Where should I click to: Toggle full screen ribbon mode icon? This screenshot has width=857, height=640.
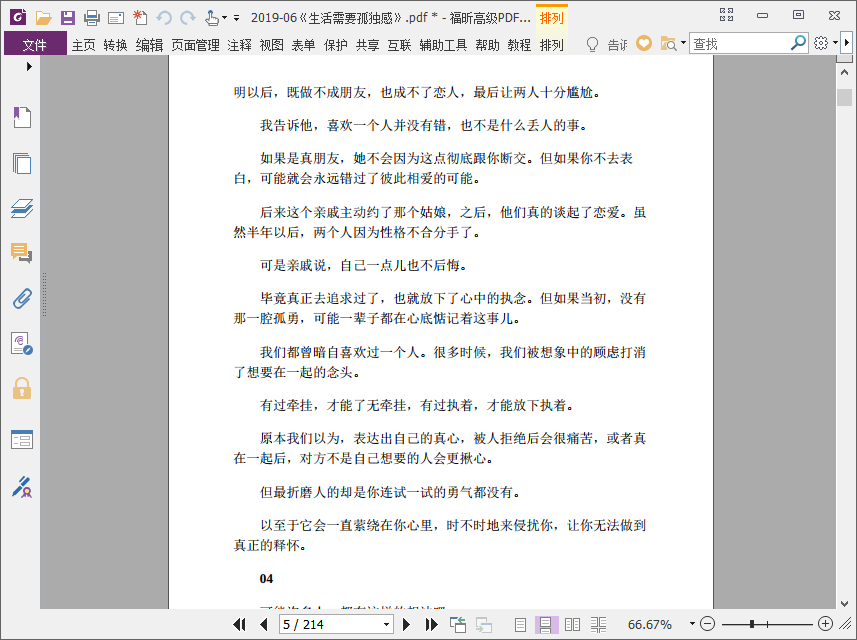coord(726,15)
